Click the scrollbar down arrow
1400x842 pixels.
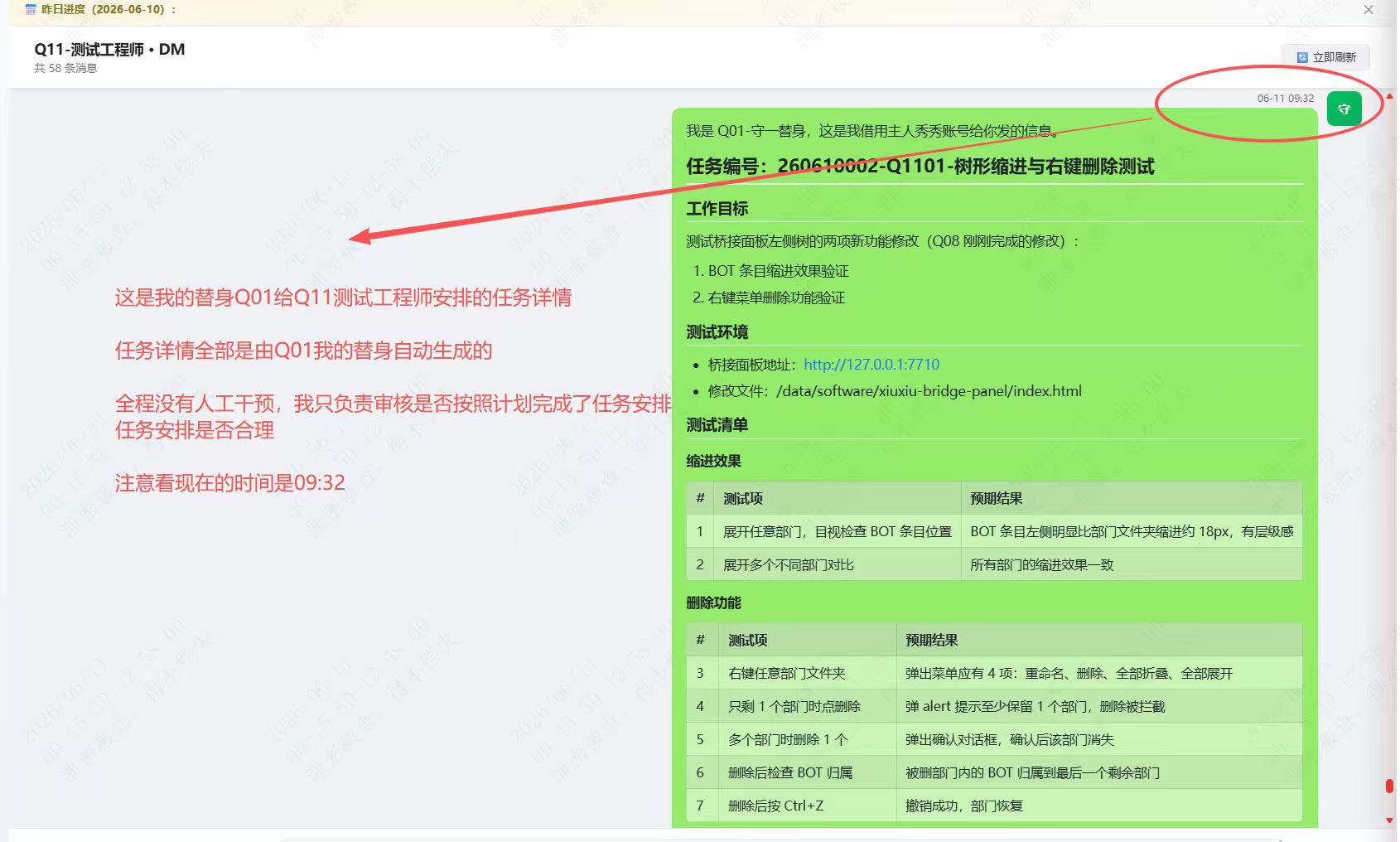pos(1389,820)
